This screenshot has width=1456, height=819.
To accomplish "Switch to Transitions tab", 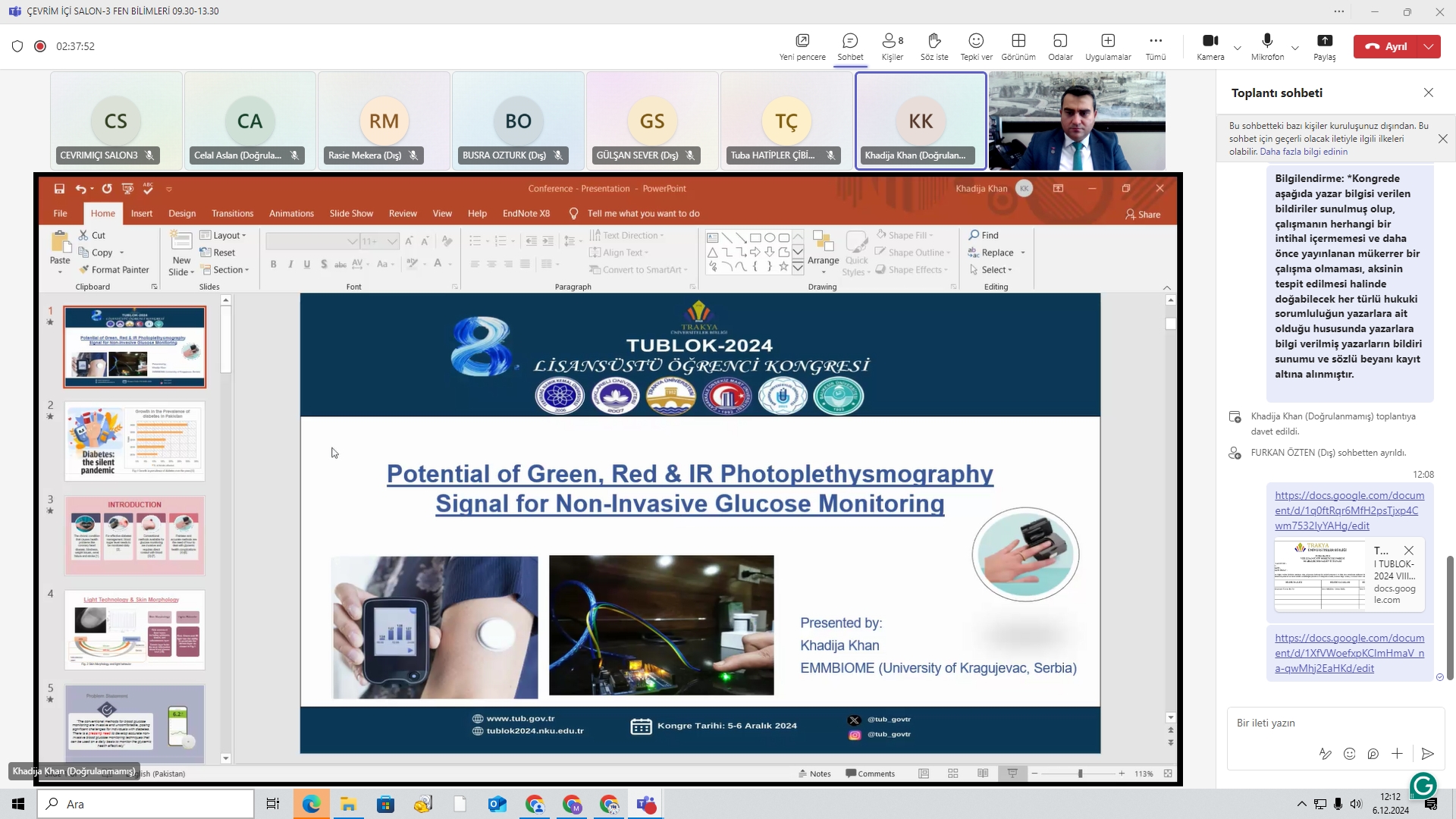I will [232, 213].
